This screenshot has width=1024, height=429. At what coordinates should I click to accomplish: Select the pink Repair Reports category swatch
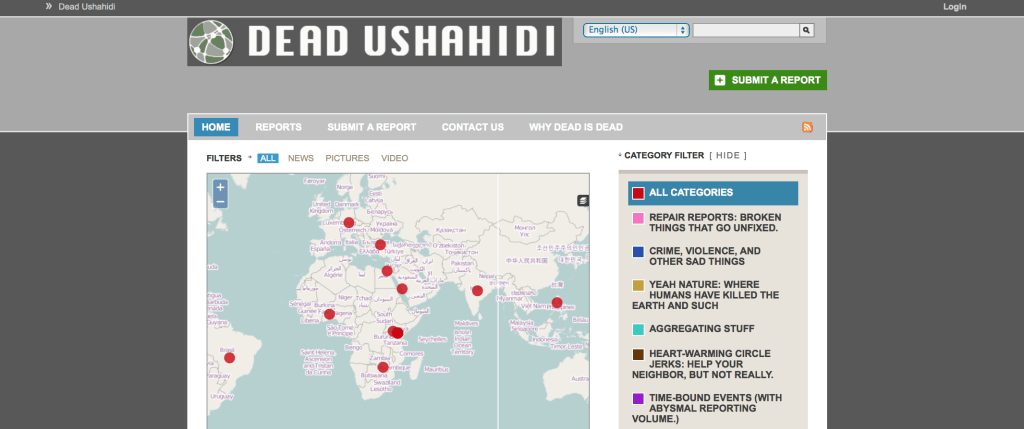[x=638, y=217]
